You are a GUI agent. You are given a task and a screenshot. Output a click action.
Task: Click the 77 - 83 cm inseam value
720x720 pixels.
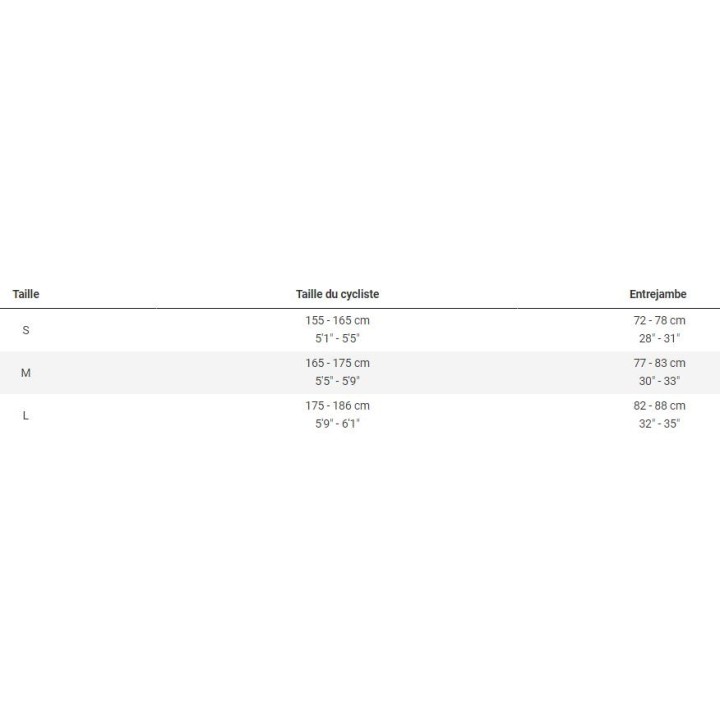[x=659, y=363]
